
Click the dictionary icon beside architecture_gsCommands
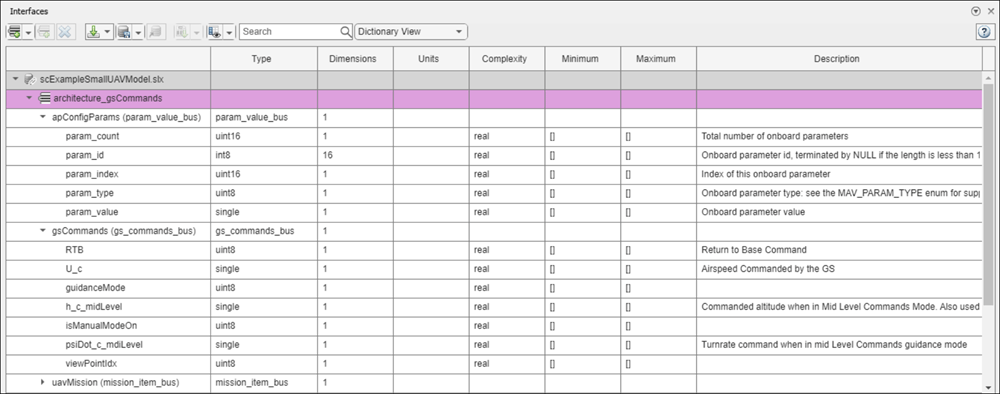pos(45,98)
